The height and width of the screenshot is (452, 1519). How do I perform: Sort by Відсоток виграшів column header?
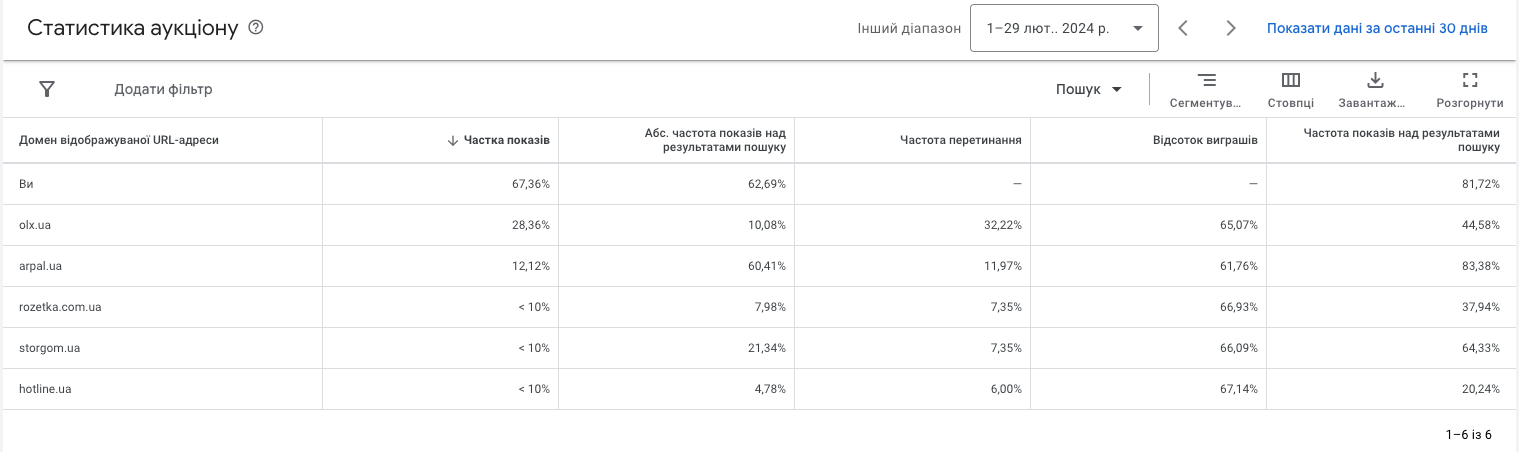click(x=1205, y=140)
